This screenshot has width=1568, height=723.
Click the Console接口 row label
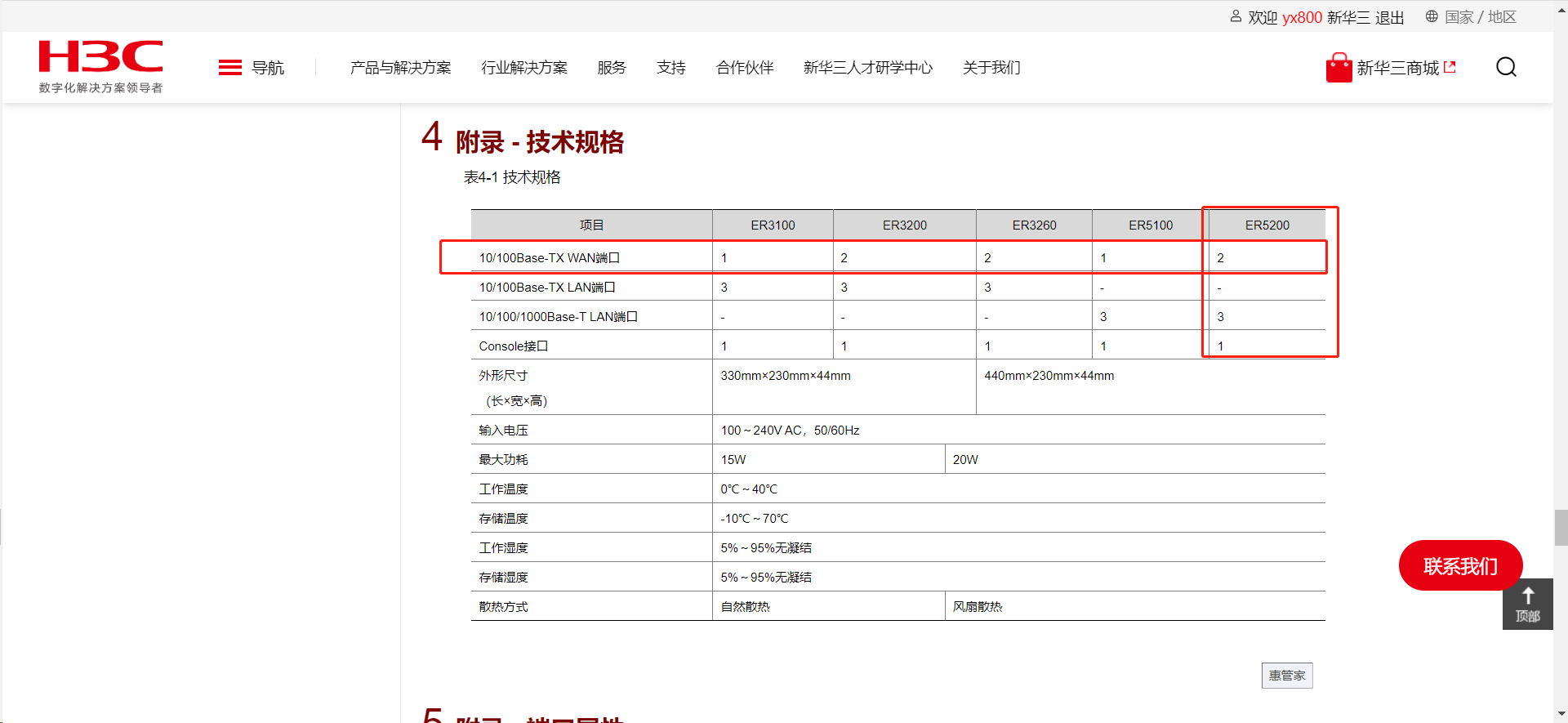pos(514,346)
